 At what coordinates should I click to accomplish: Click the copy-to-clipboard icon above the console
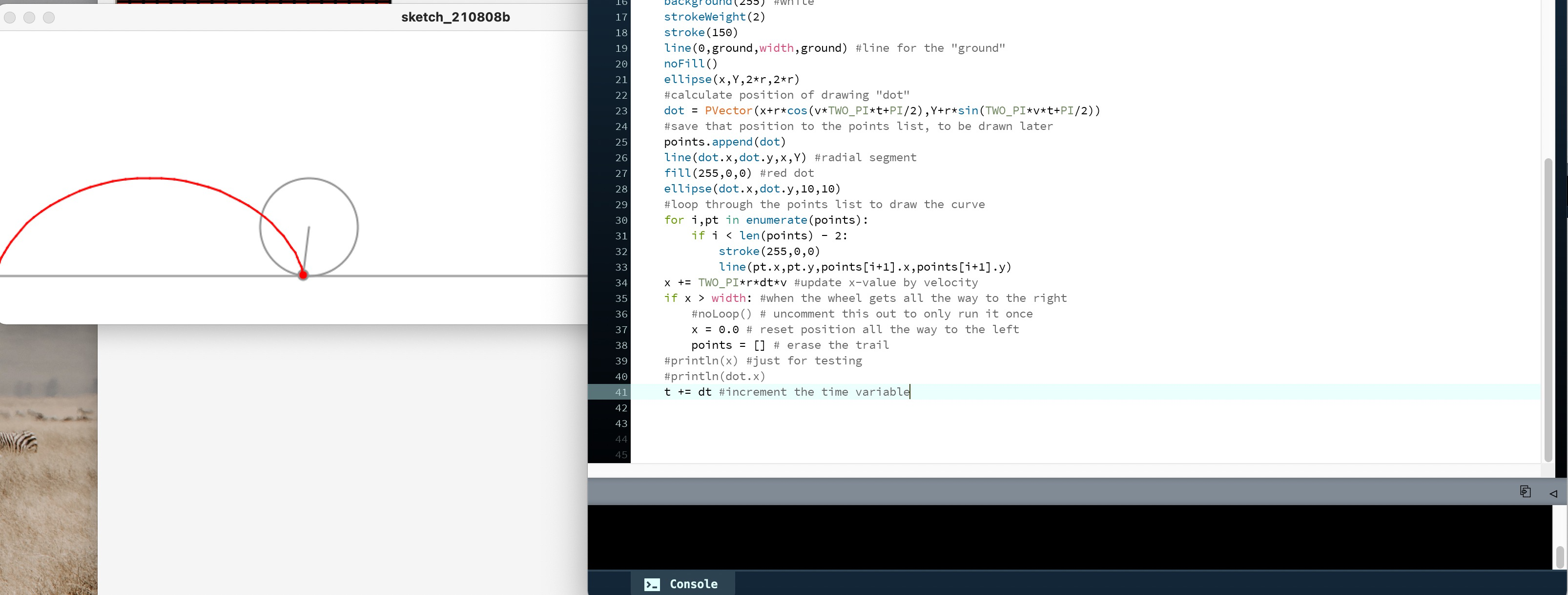coord(1525,491)
